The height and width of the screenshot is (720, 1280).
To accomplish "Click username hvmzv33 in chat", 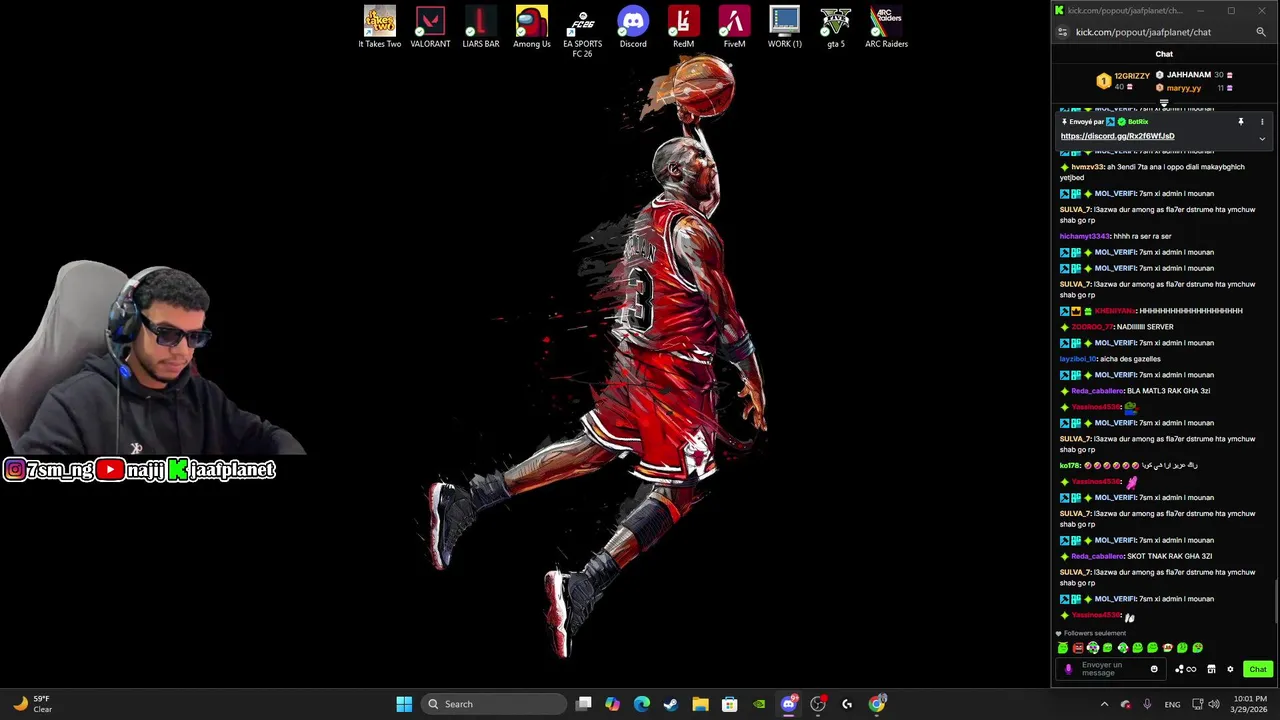I will click(1087, 167).
